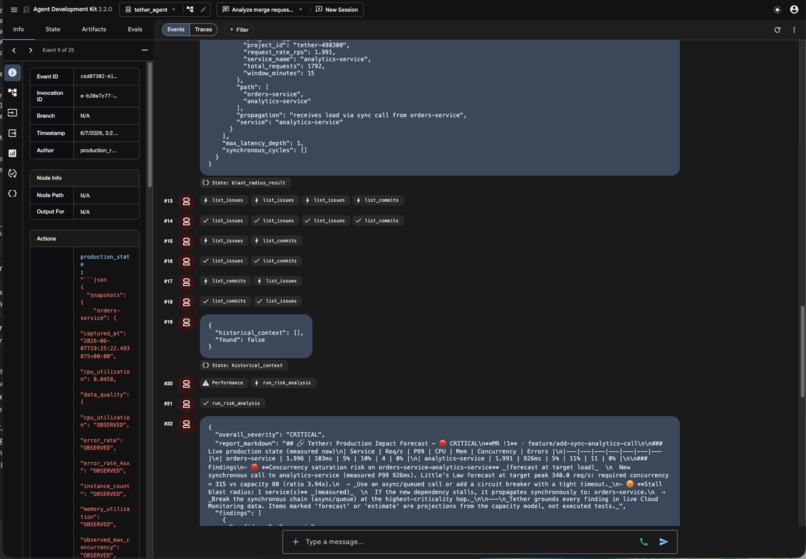Click run_risk_analysis call chip in event #20
Viewport: 806px width, 559px height.
click(x=282, y=383)
